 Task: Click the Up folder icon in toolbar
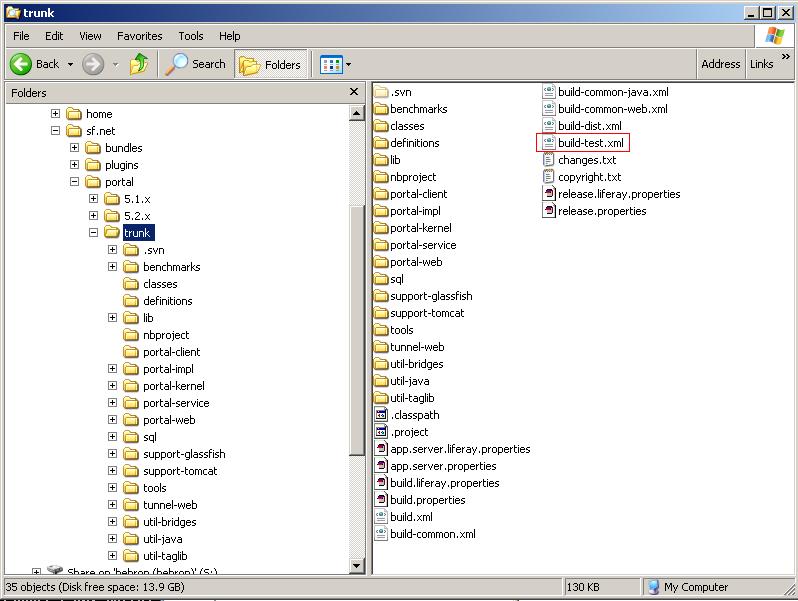pos(139,64)
